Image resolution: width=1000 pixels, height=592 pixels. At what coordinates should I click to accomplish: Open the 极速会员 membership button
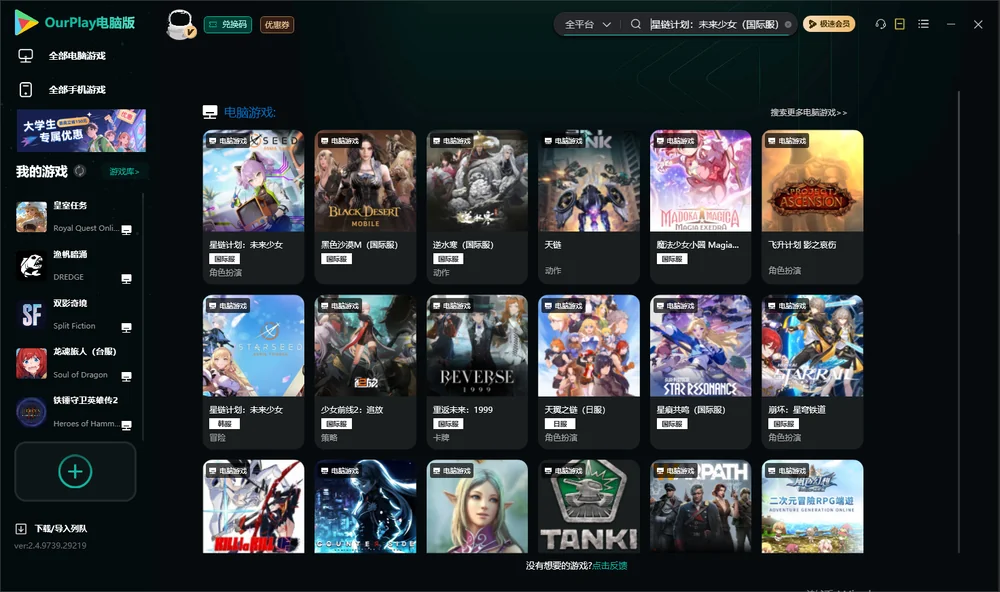coord(829,24)
